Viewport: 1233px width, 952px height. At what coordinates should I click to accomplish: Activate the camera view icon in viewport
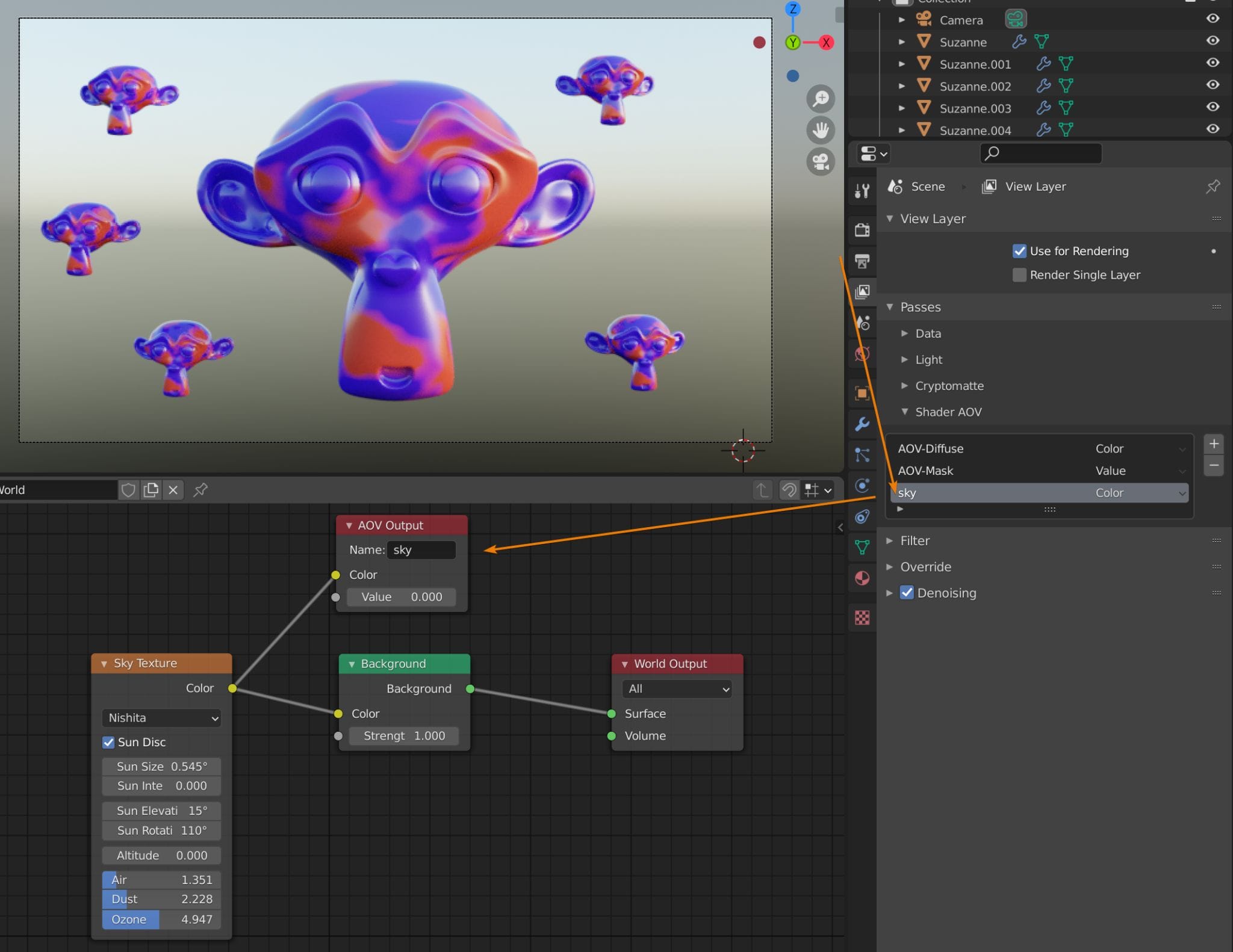(x=821, y=161)
